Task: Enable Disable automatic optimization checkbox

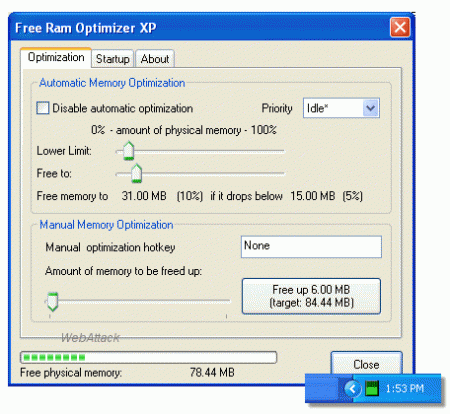Action: pos(43,108)
